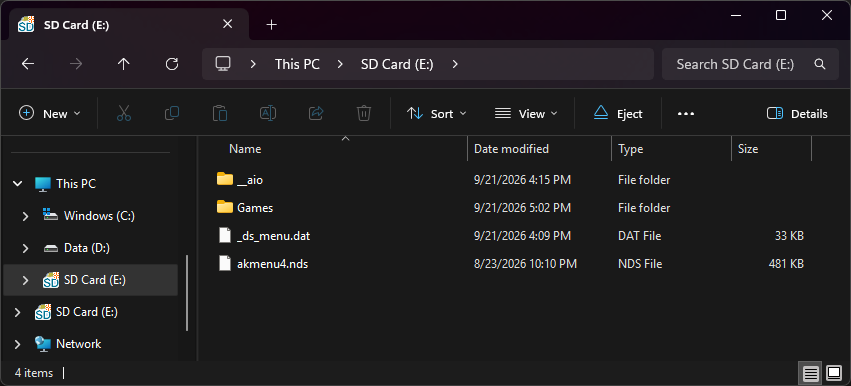The width and height of the screenshot is (851, 386).
Task: Expand Data (D:) in navigation pane
Action: click(x=25, y=248)
